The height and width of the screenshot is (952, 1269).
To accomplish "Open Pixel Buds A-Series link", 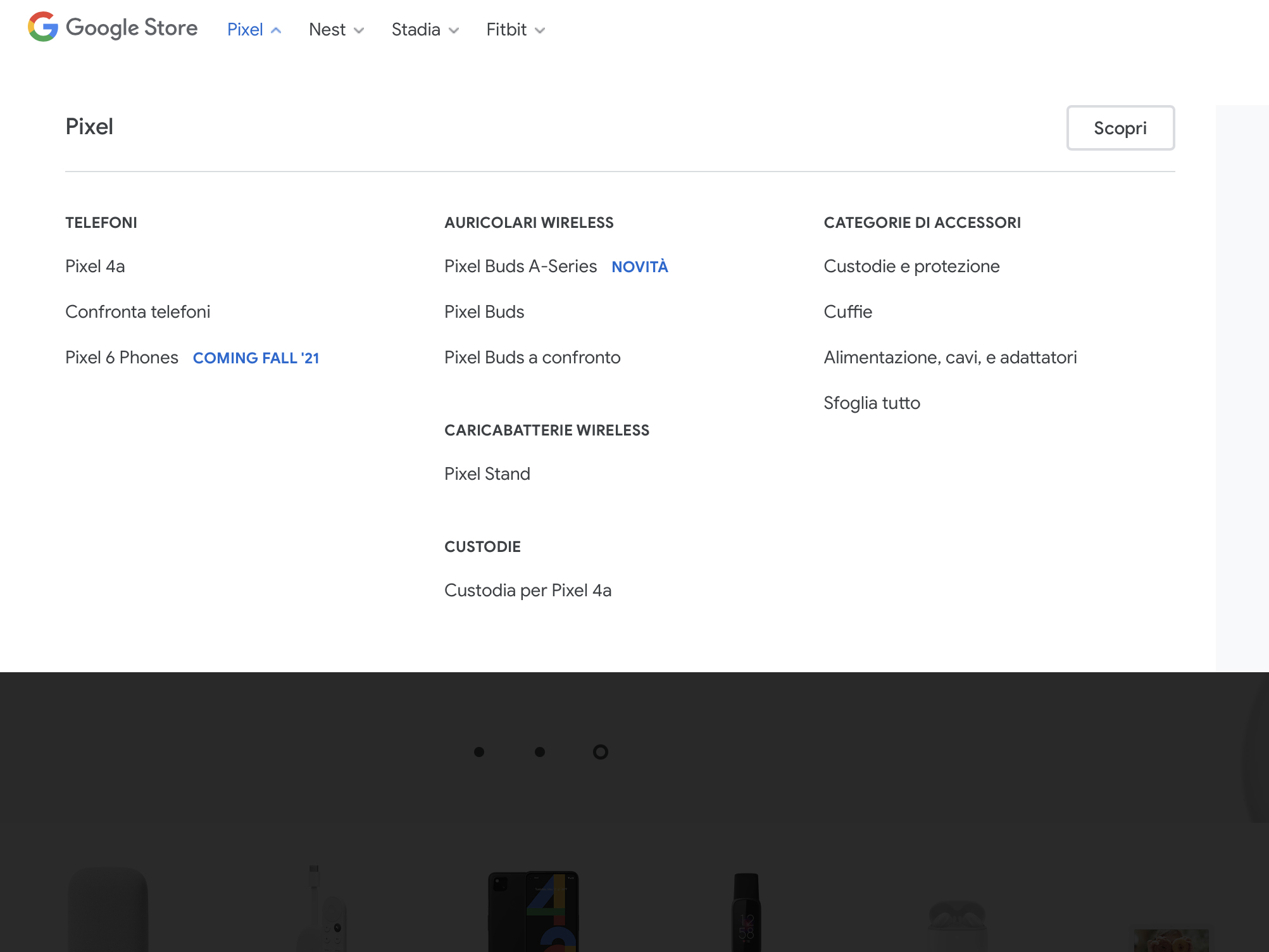I will pyautogui.click(x=521, y=266).
